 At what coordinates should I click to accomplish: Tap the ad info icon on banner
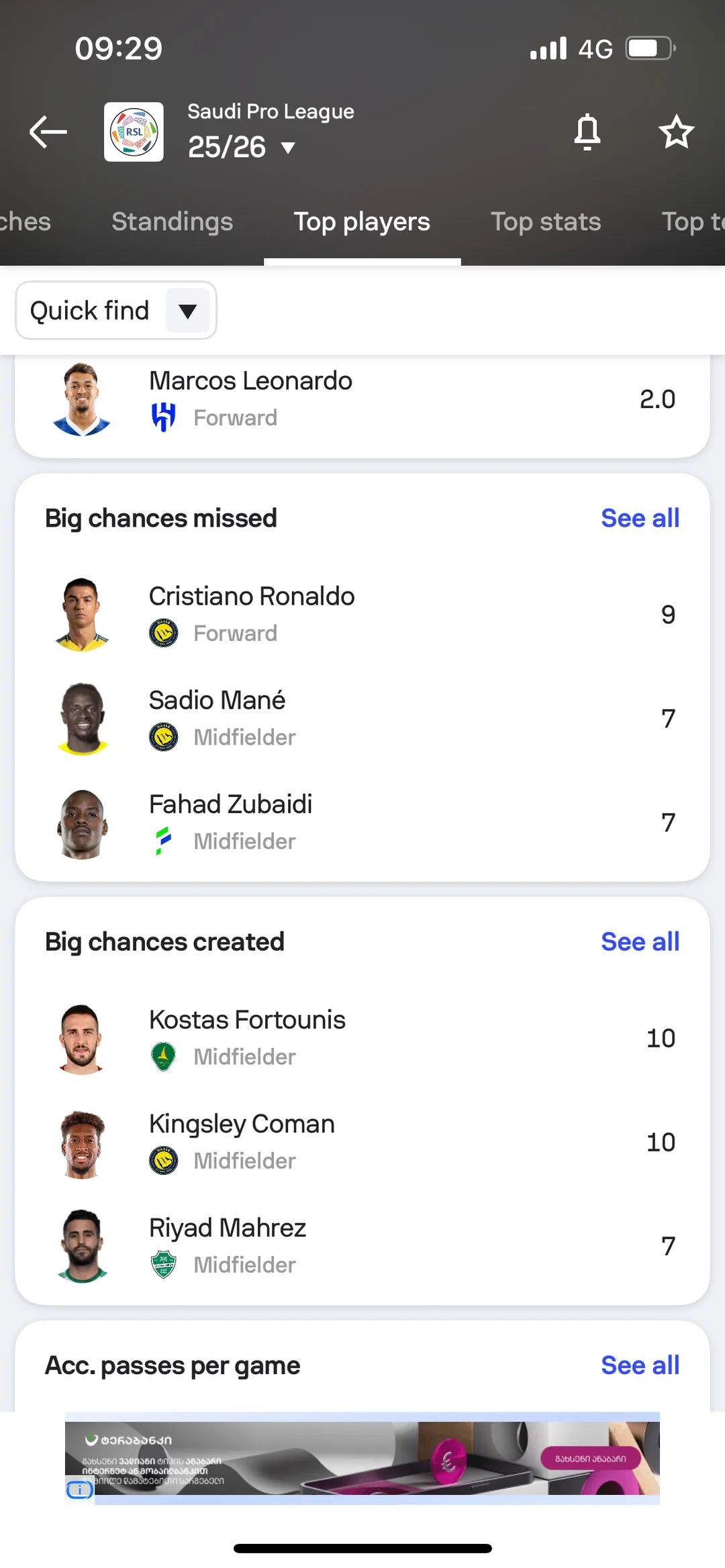click(79, 1490)
